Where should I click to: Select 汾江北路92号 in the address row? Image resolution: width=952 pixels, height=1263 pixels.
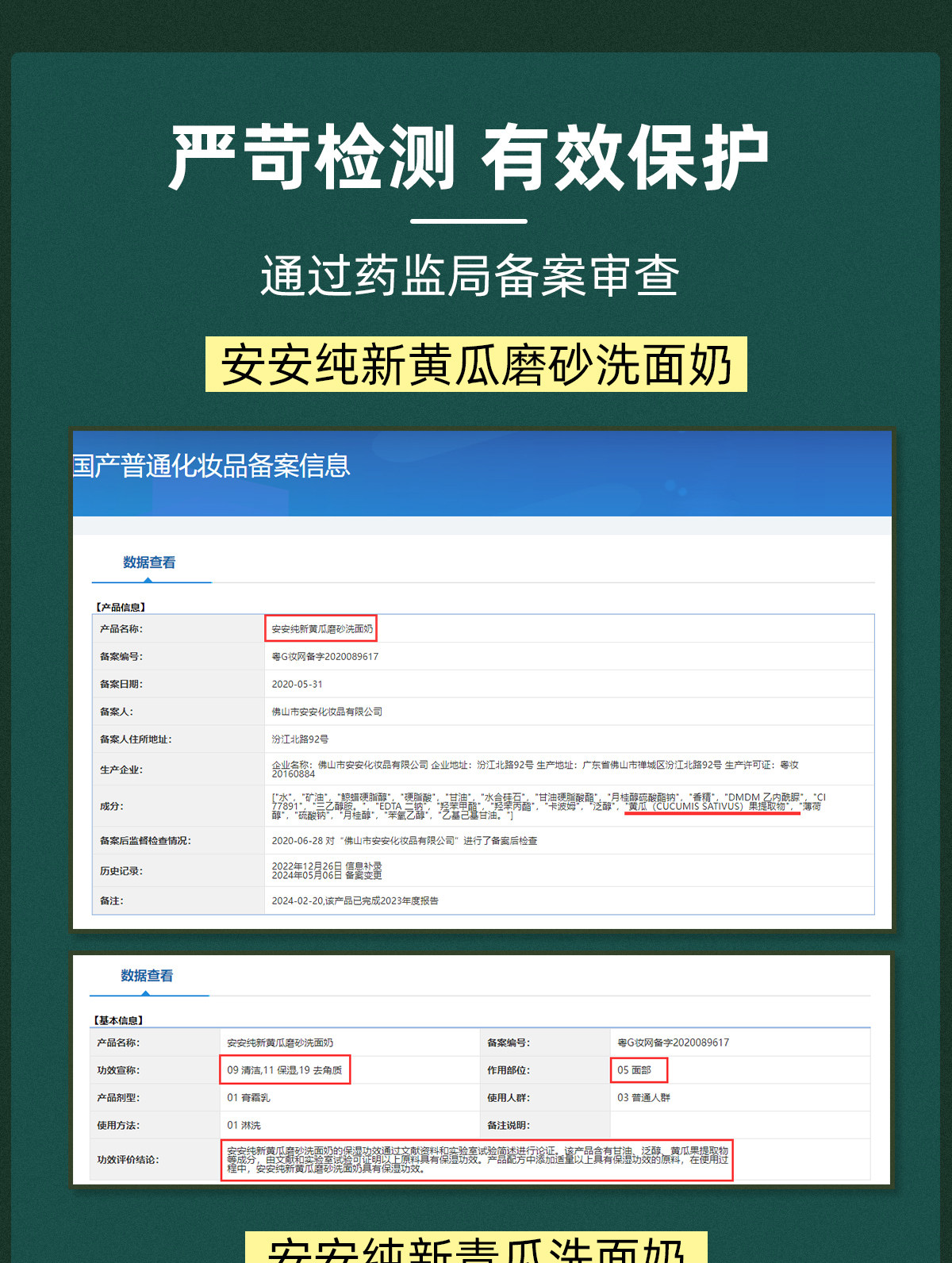(300, 739)
